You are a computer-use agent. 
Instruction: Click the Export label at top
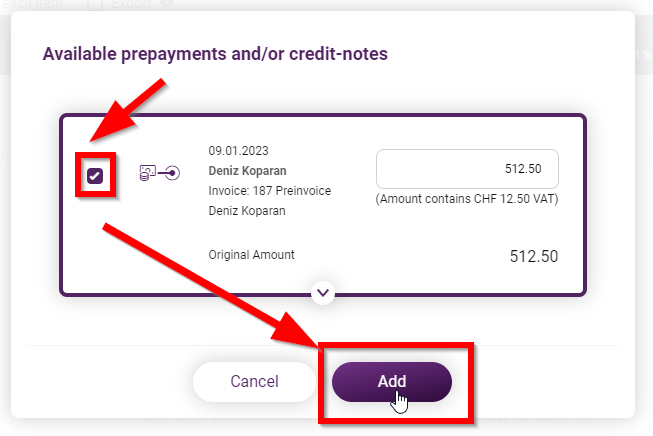[x=132, y=4]
